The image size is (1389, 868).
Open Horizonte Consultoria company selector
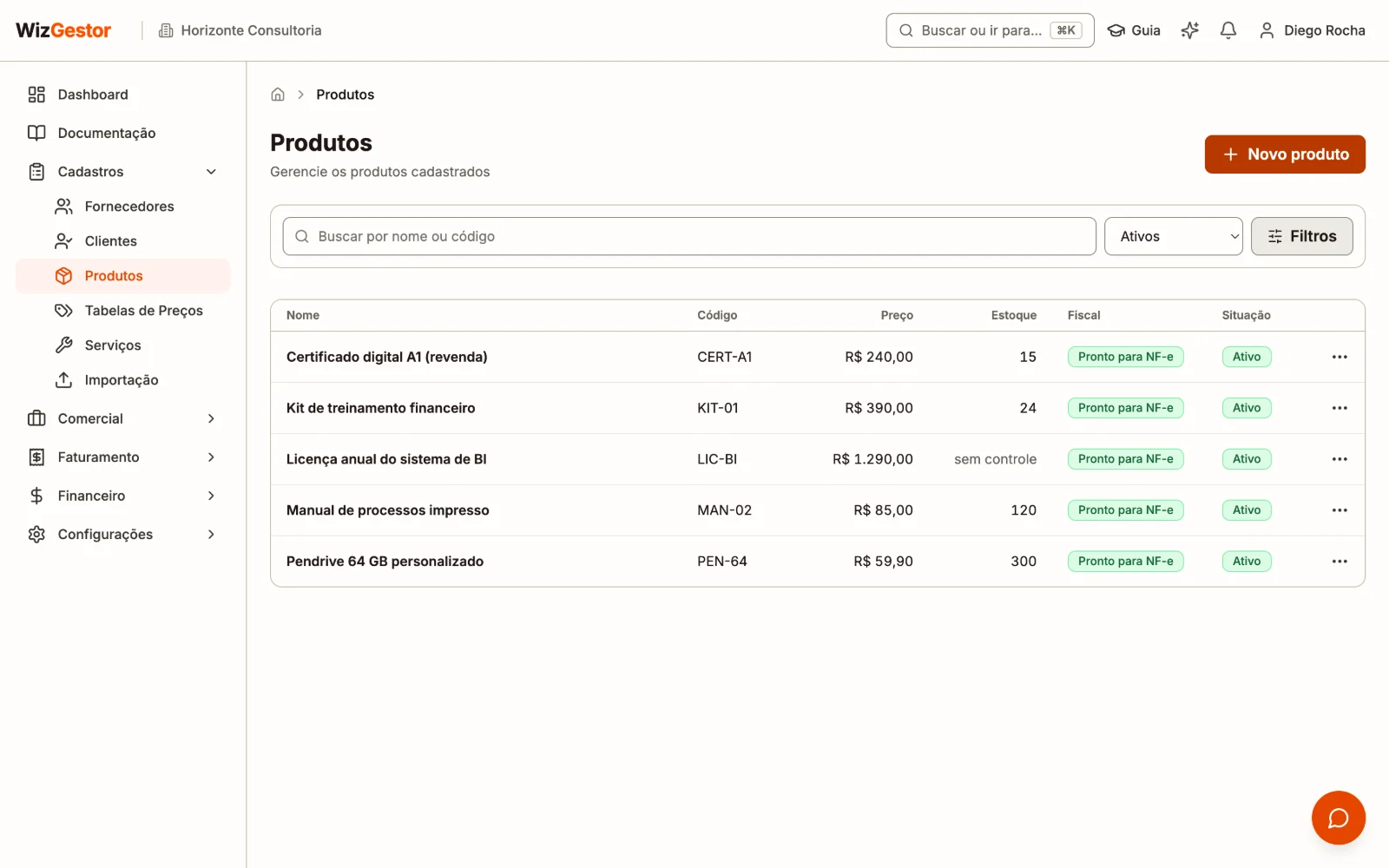[x=240, y=30]
